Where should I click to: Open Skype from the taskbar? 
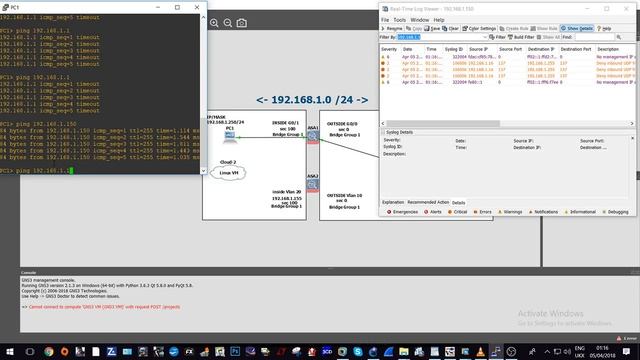click(358, 351)
